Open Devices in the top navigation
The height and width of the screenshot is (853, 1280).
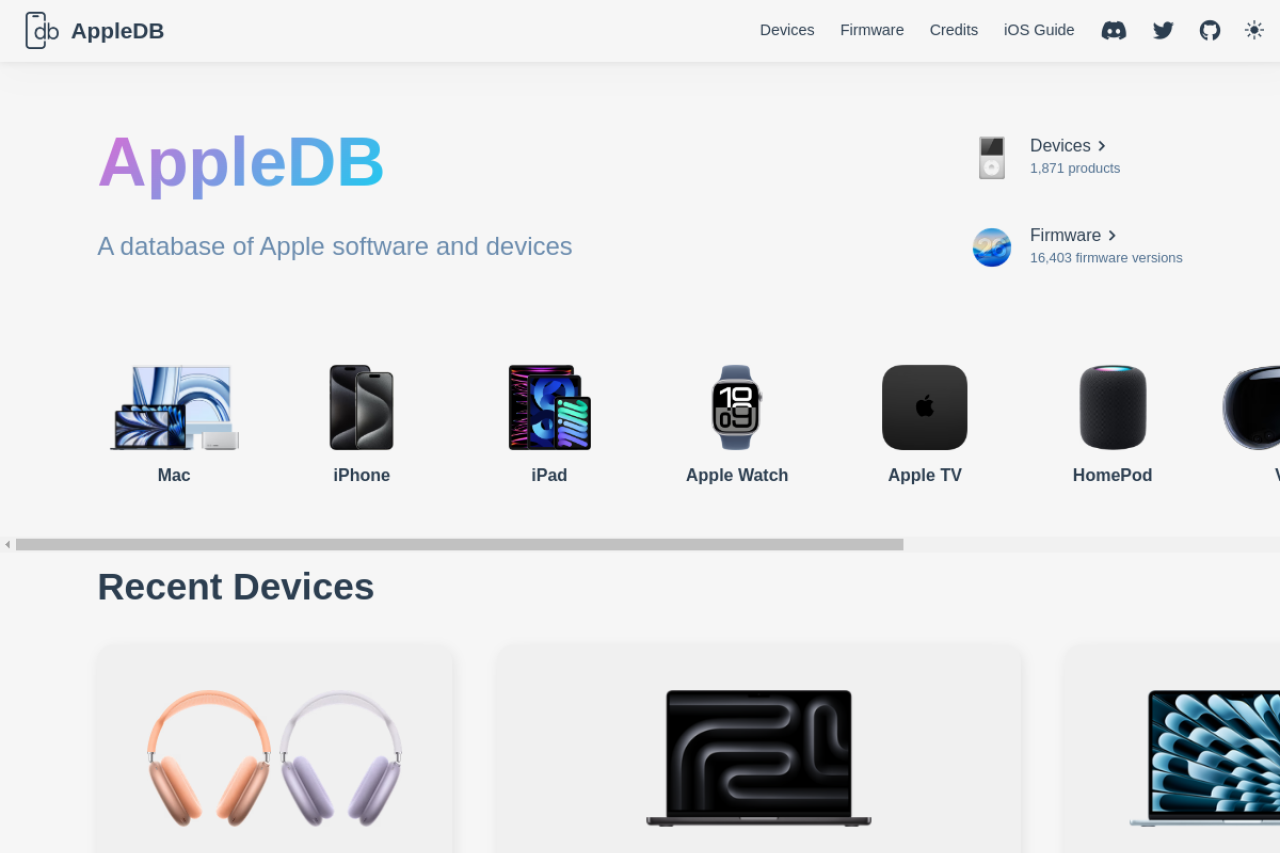787,30
